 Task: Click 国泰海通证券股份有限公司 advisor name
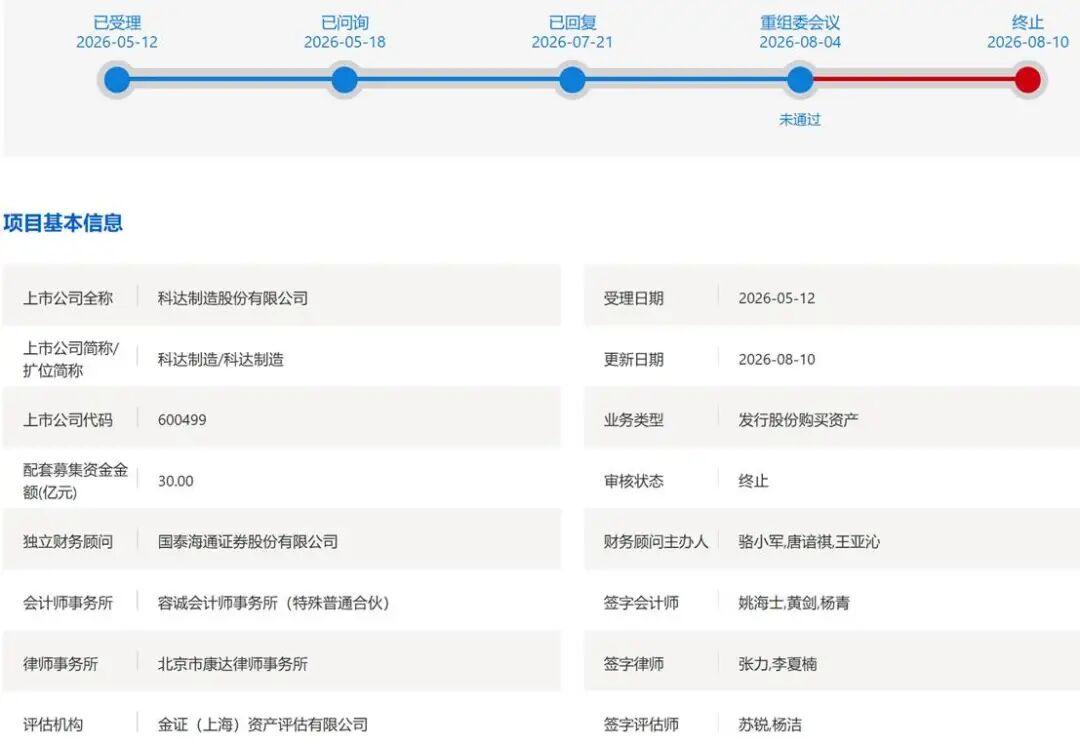click(x=248, y=541)
